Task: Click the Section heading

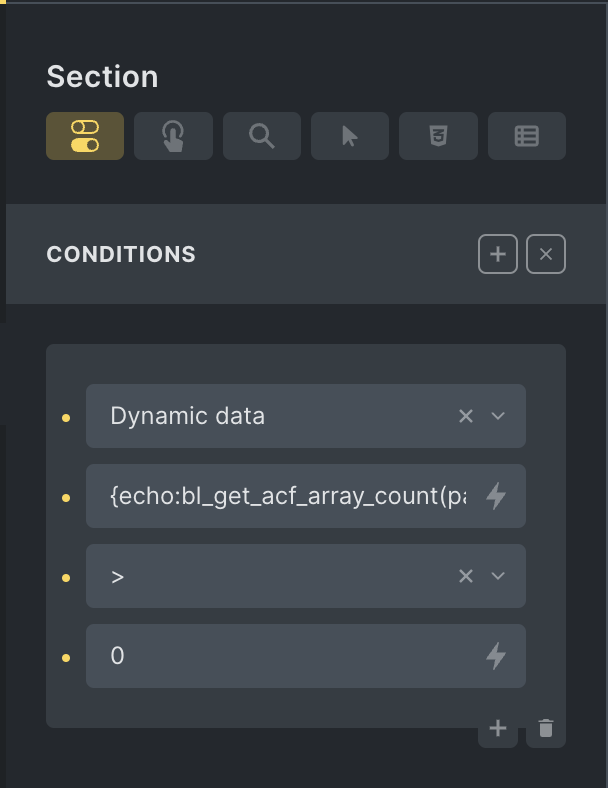Action: click(x=103, y=77)
